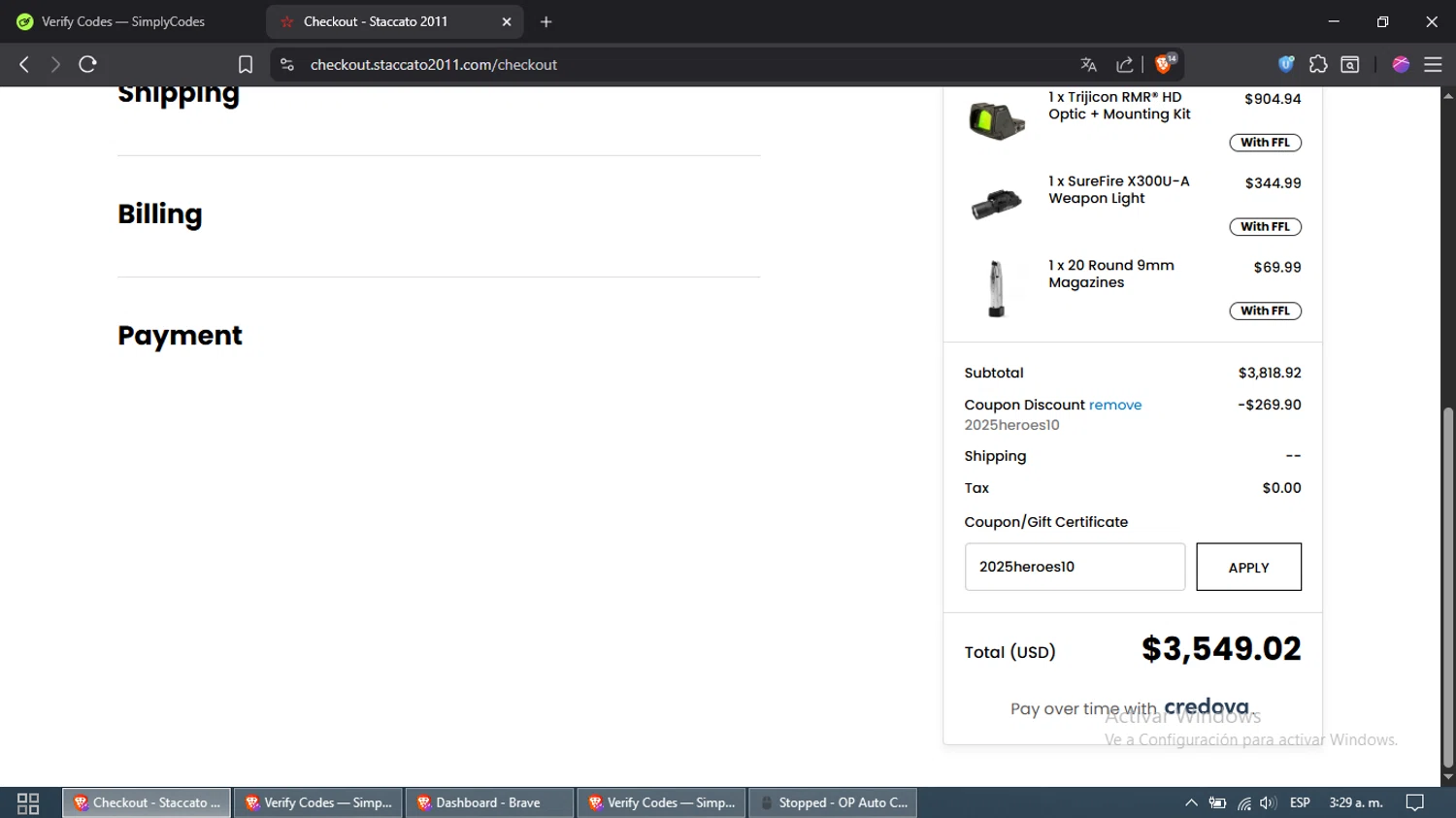The image size is (1456, 818).
Task: Click the taskbar clock 3:29 a. m.
Action: click(1356, 803)
